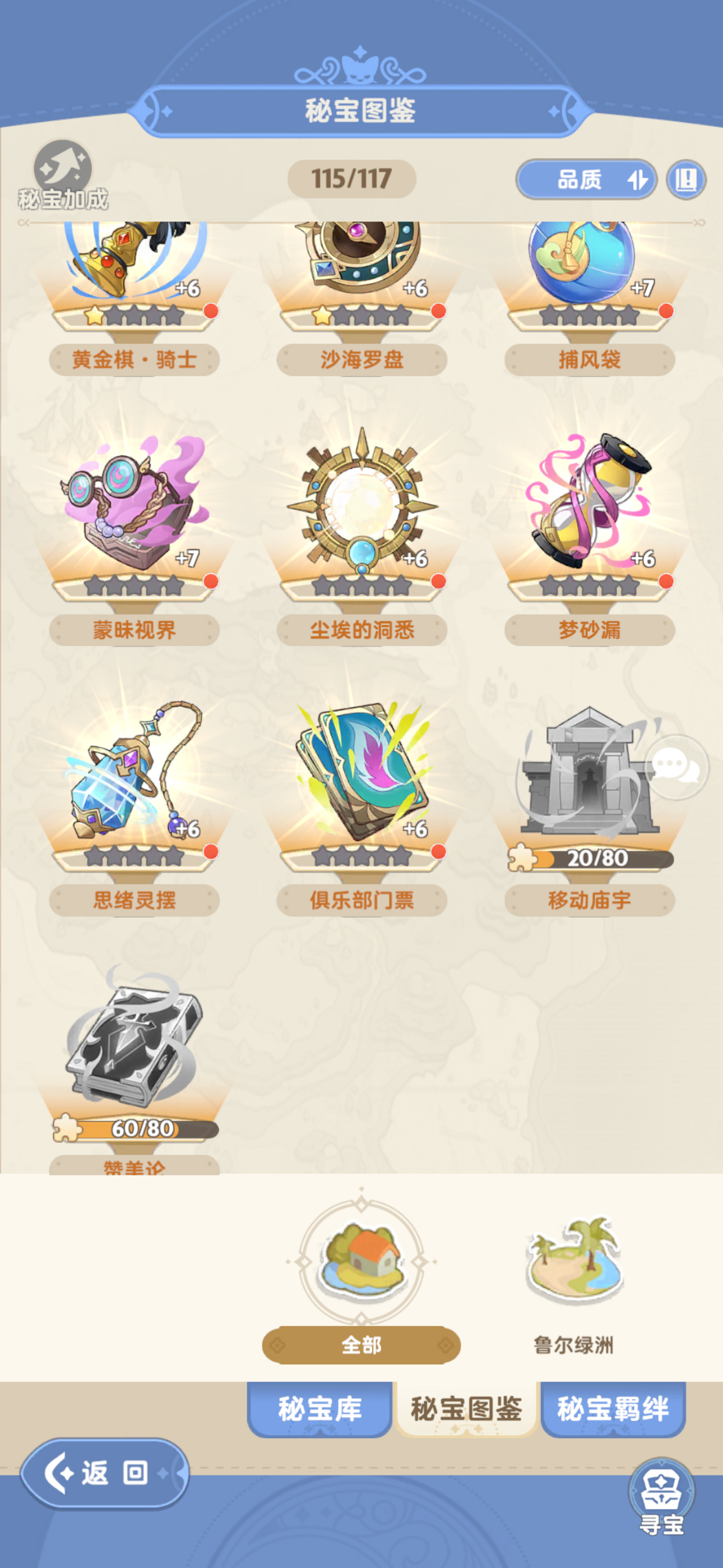The width and height of the screenshot is (723, 1568).
Task: Select the 鲁尔绿洲 oasis region filter
Action: [573, 1284]
